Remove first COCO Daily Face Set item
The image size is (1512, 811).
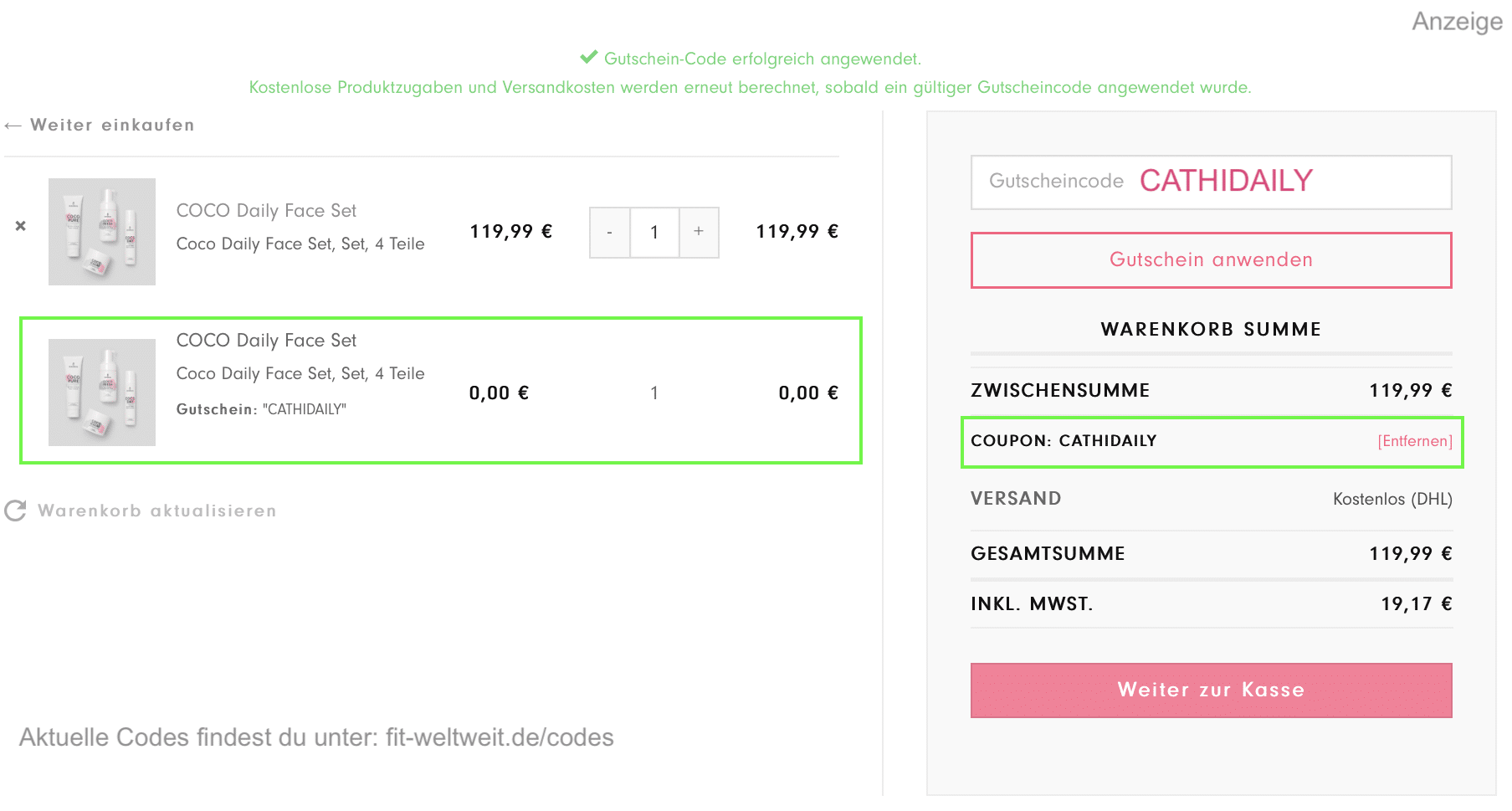(x=21, y=226)
